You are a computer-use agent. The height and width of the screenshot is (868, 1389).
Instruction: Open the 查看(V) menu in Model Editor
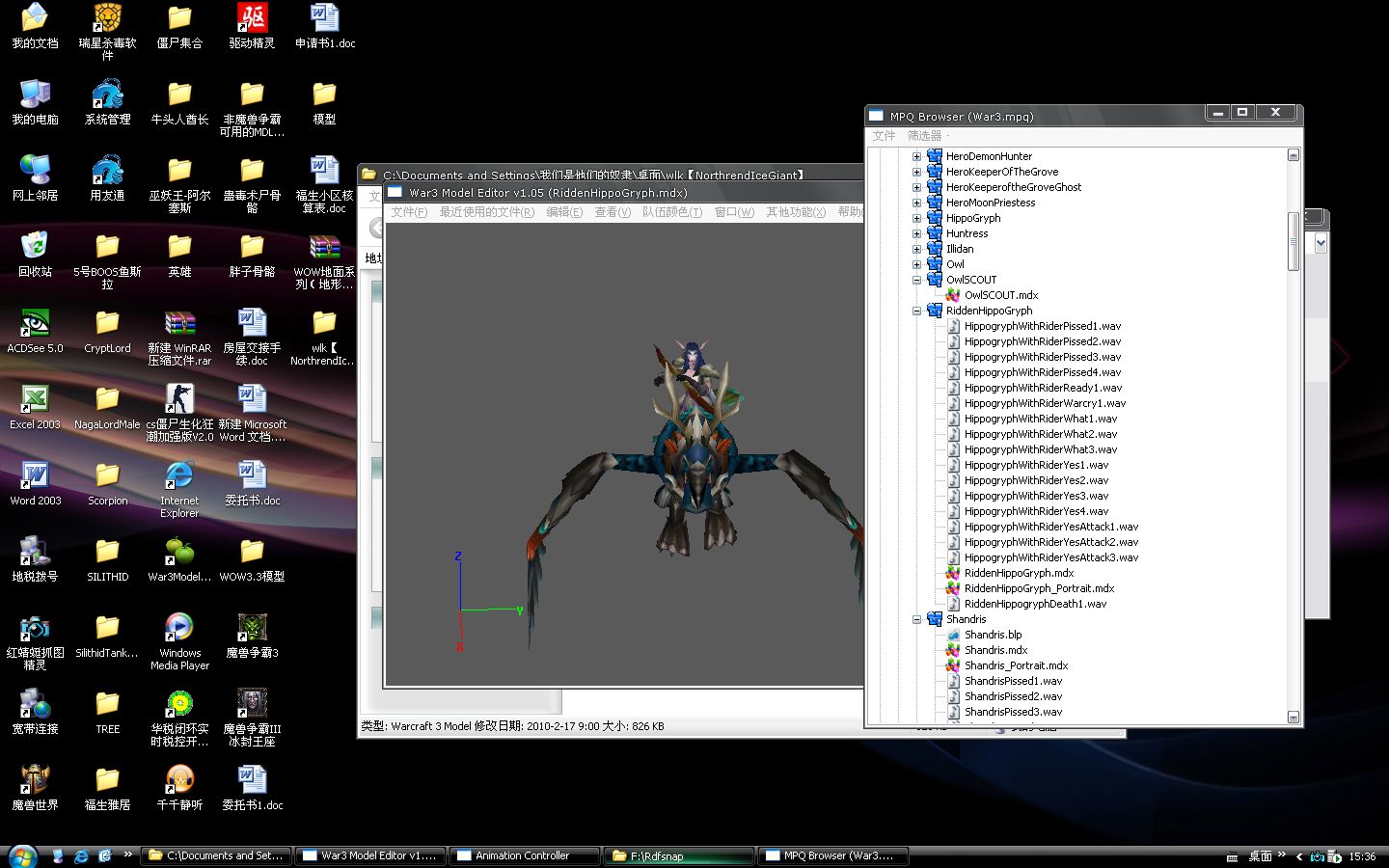pos(613,212)
